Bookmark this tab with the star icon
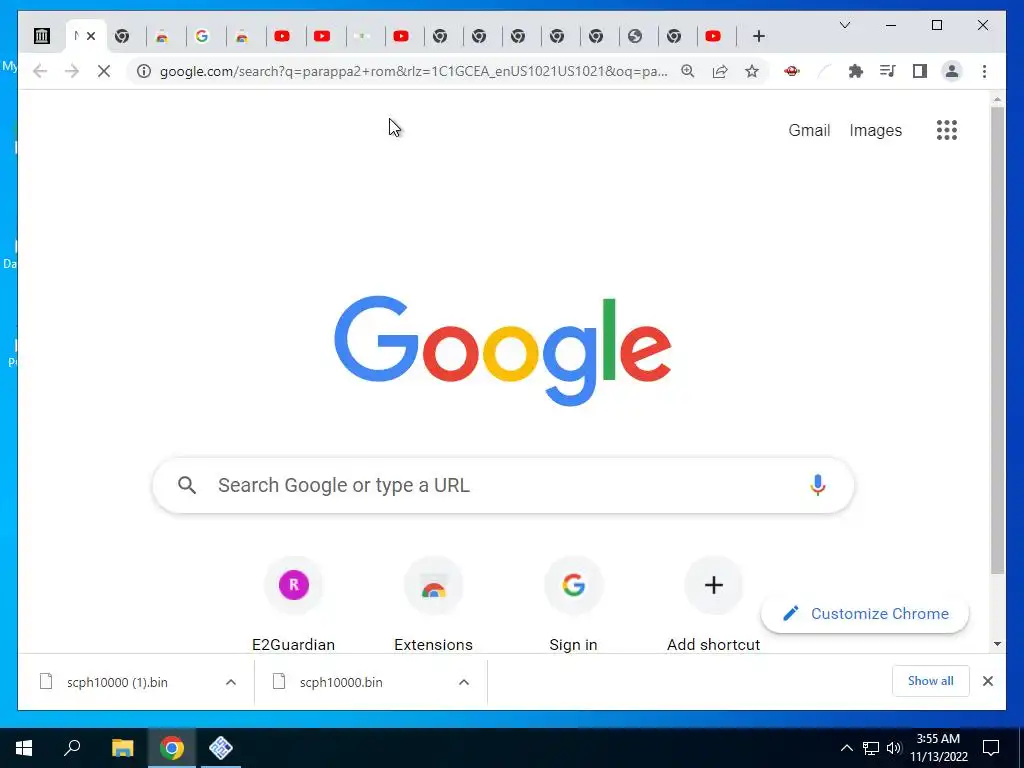 (752, 71)
